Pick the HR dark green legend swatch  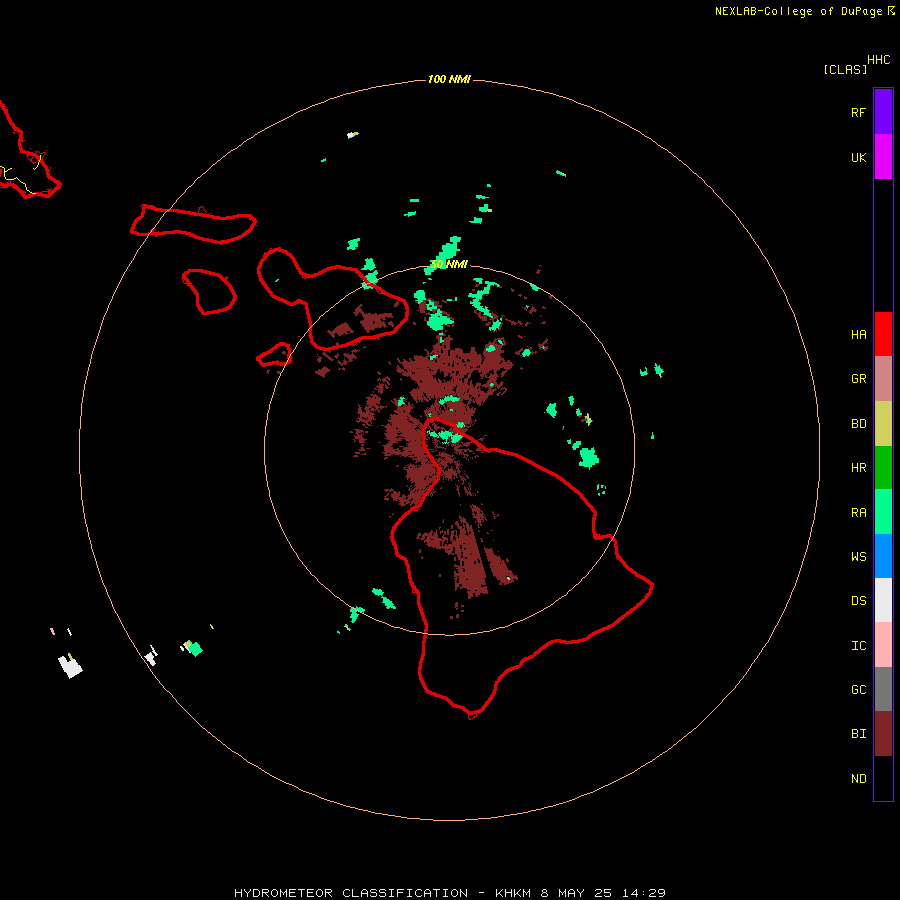click(x=883, y=468)
